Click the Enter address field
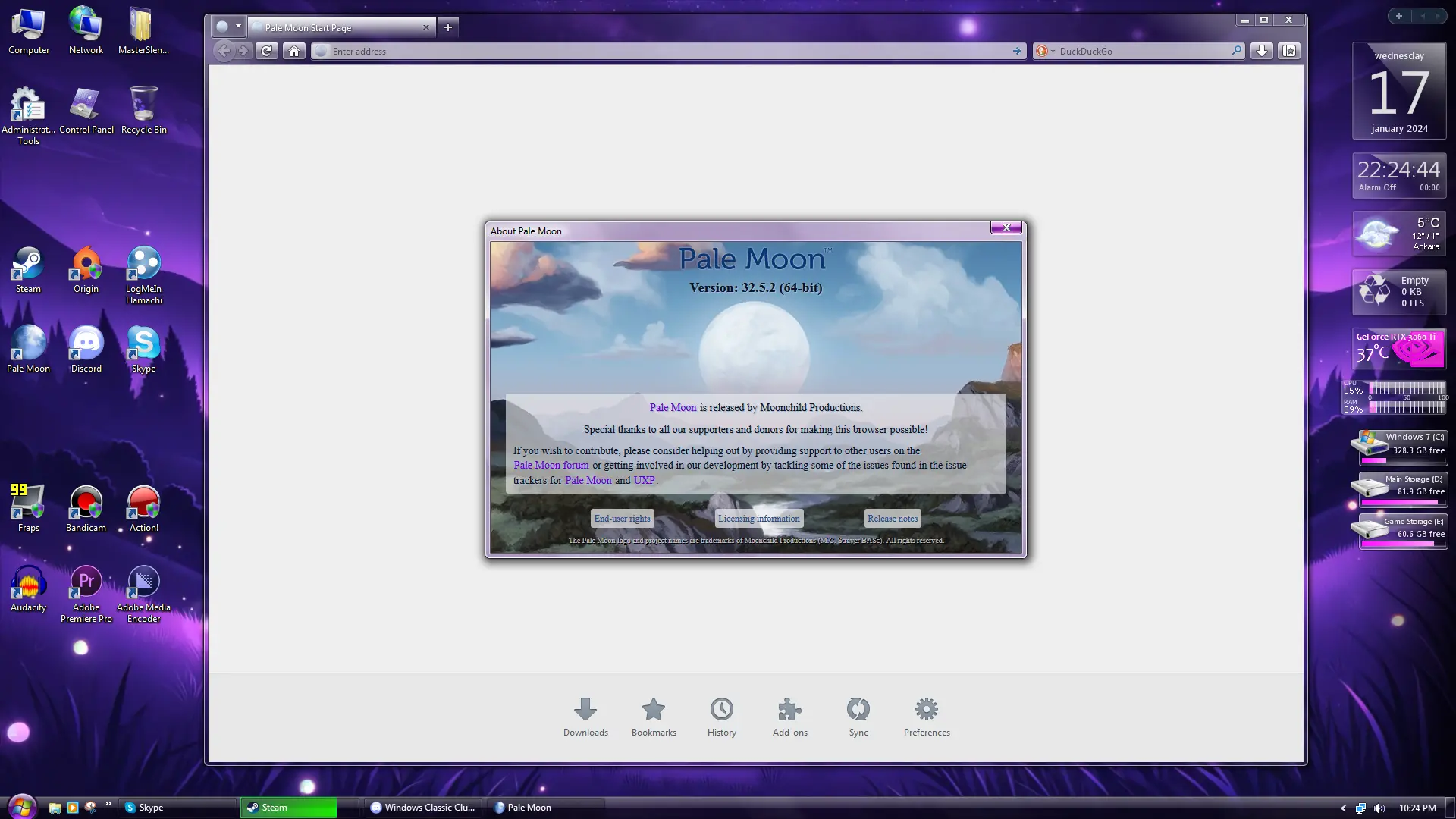1456x819 pixels. 667,51
